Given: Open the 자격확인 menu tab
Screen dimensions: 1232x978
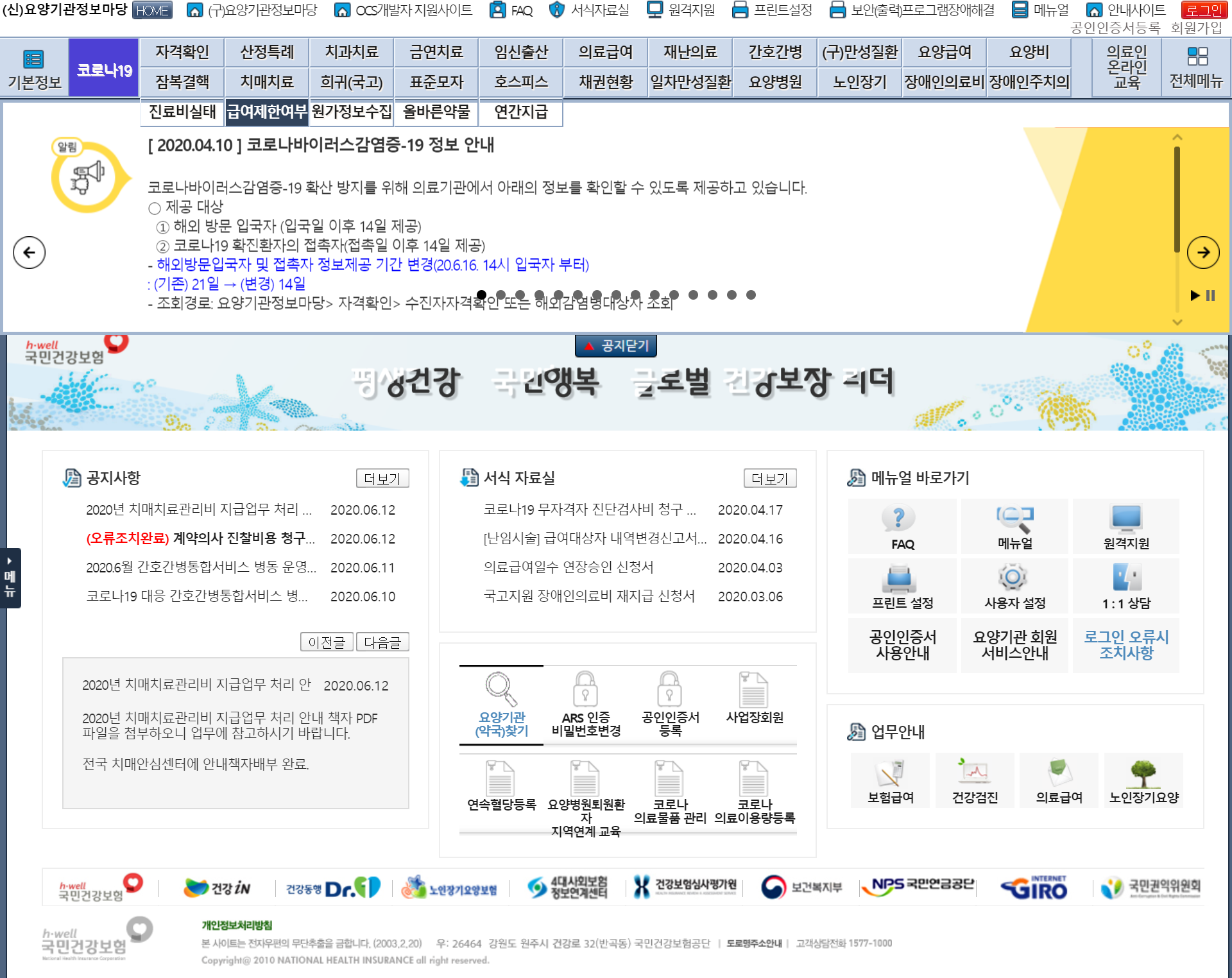Looking at the screenshot, I should pos(182,52).
